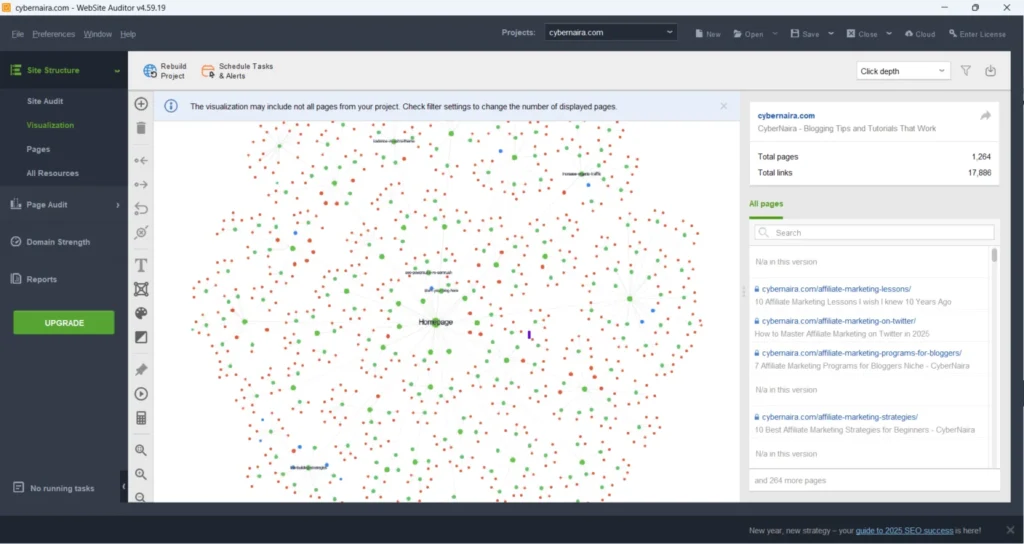
Task: Open Reports section
Action: point(41,279)
